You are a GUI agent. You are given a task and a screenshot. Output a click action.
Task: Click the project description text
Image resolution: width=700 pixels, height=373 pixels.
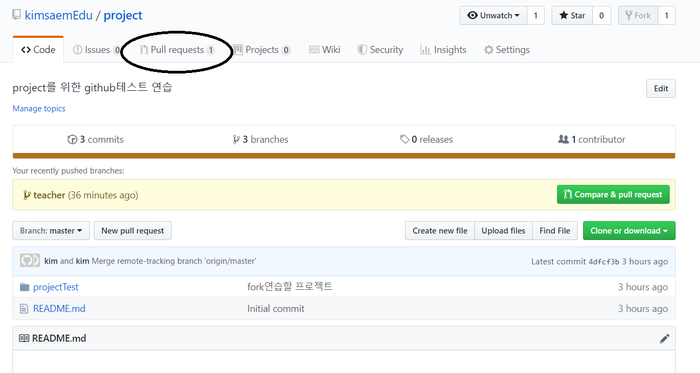[92, 87]
